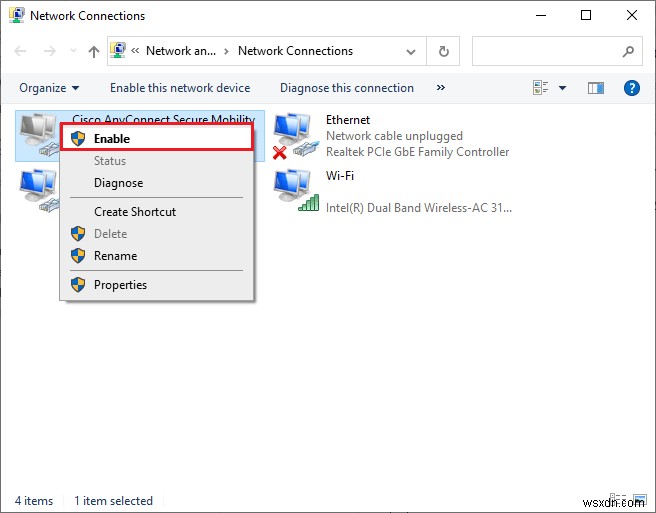The height and width of the screenshot is (513, 656).
Task: Click Enable in the context menu
Action: (x=156, y=138)
